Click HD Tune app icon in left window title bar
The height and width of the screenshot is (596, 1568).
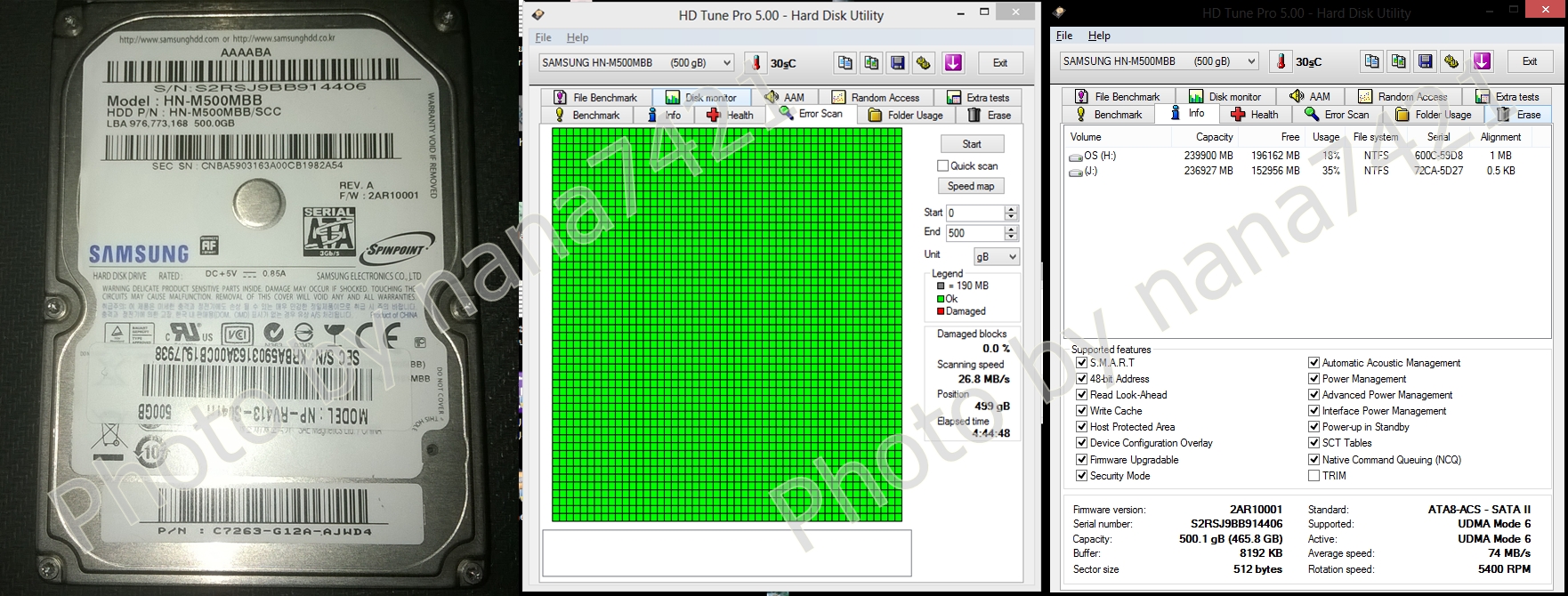point(537,14)
